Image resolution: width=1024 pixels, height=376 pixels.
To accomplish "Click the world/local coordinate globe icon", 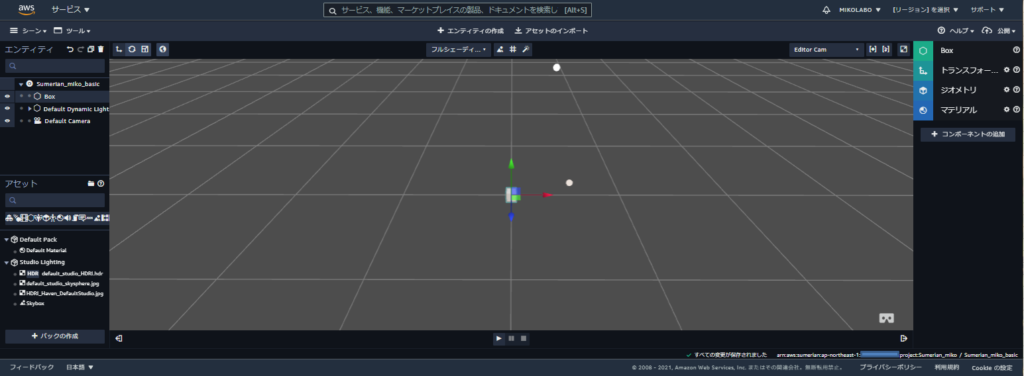I will click(x=163, y=50).
